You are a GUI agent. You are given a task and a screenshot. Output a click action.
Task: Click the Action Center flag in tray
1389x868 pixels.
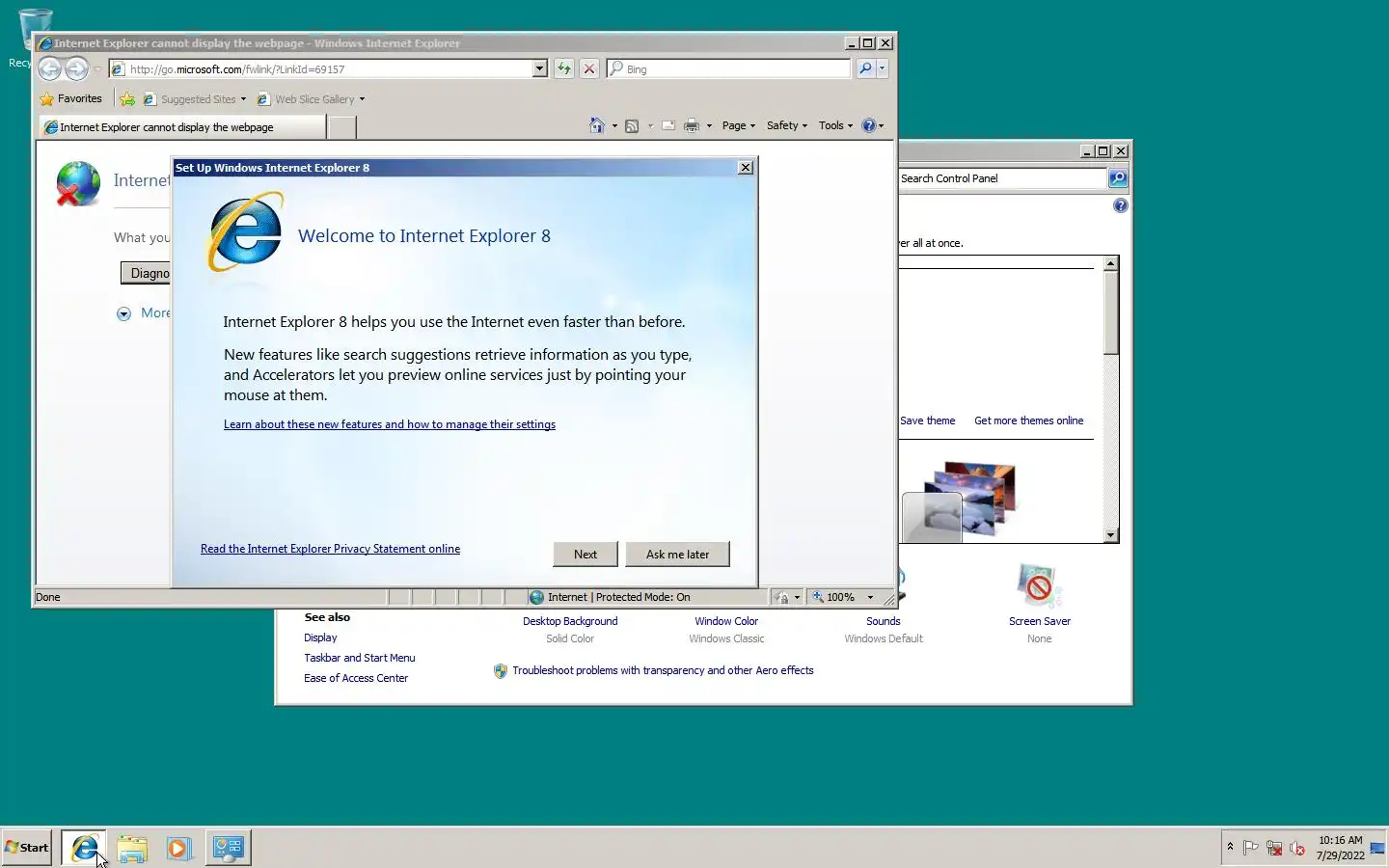(x=1251, y=848)
